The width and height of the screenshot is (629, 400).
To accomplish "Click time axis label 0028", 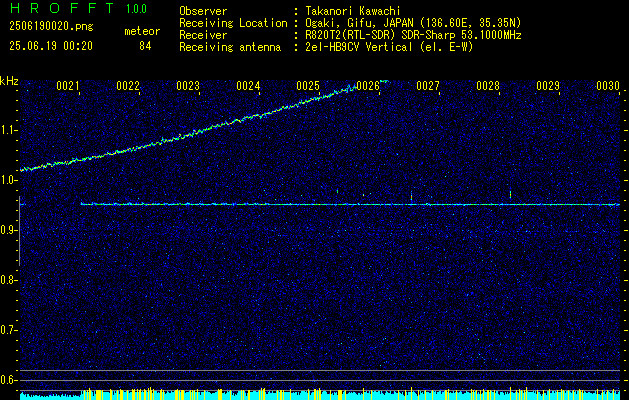I will (488, 85).
